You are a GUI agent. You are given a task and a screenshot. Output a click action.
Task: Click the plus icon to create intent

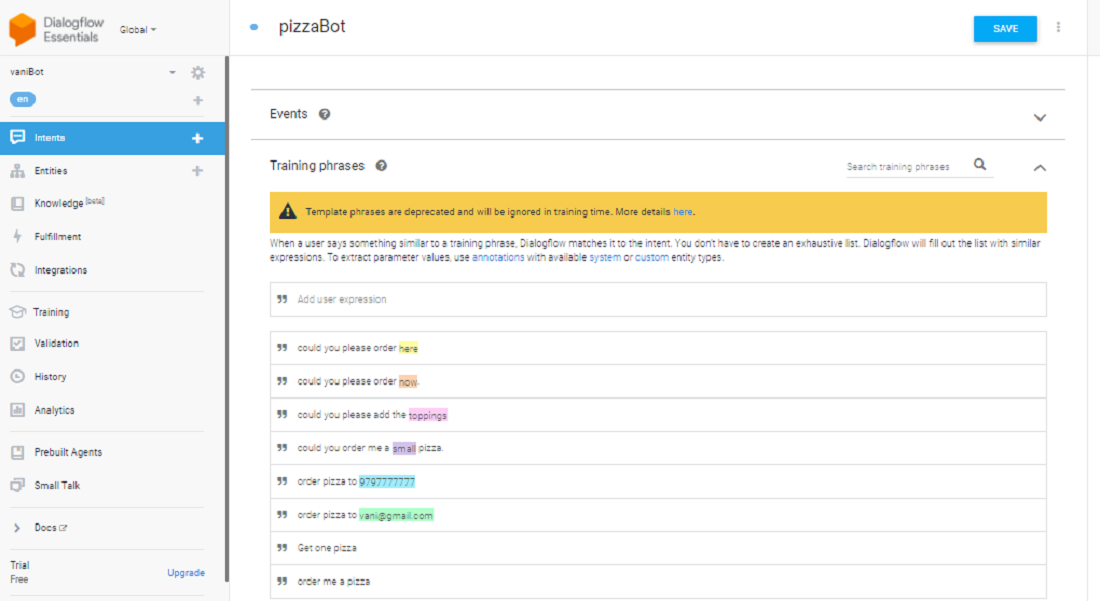coord(198,138)
